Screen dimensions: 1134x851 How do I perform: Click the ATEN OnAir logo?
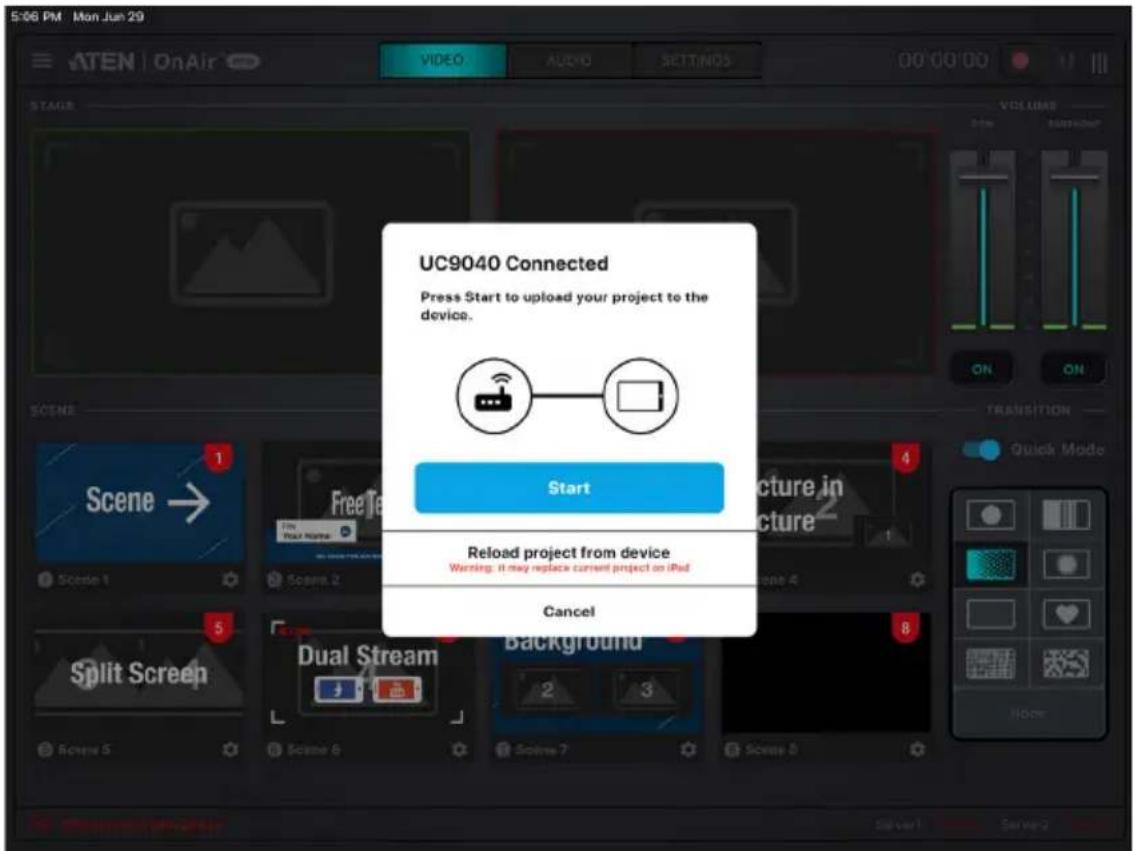click(x=163, y=61)
